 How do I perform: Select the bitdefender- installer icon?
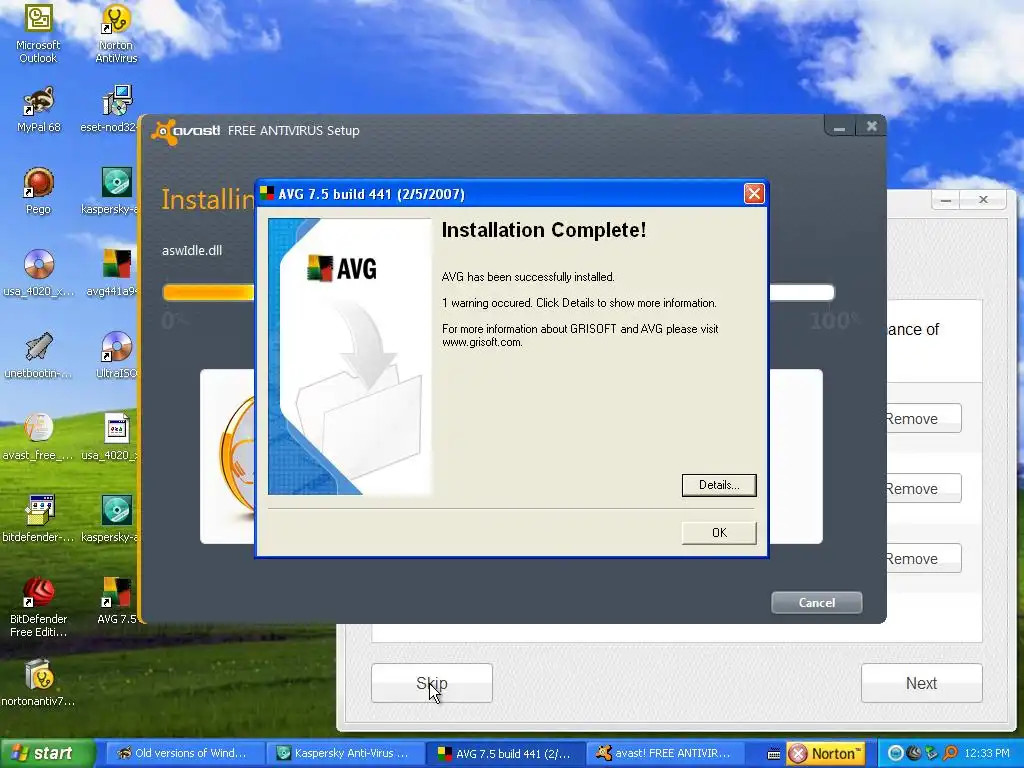pos(39,510)
